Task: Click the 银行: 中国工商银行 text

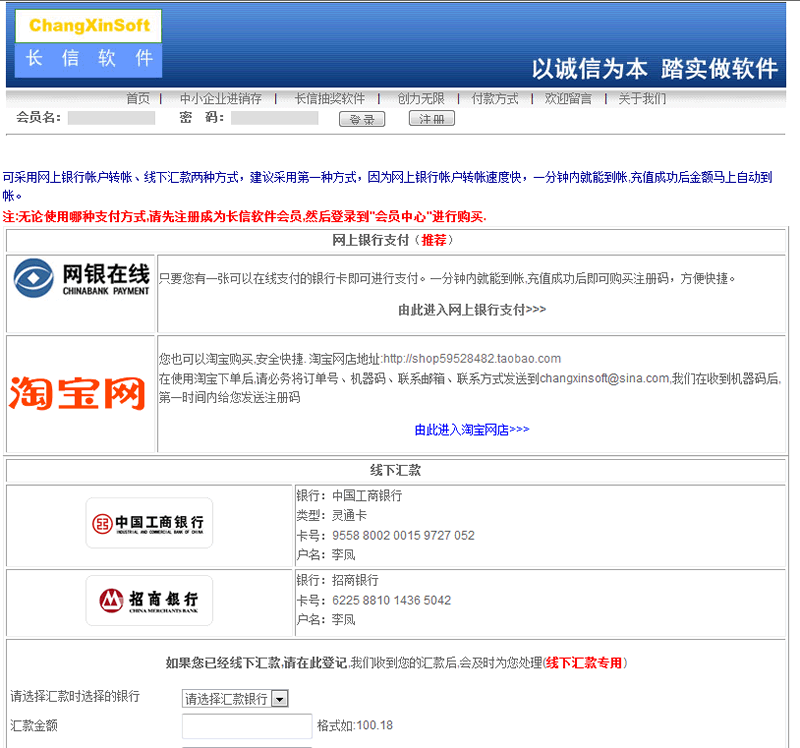Action: 349,495
